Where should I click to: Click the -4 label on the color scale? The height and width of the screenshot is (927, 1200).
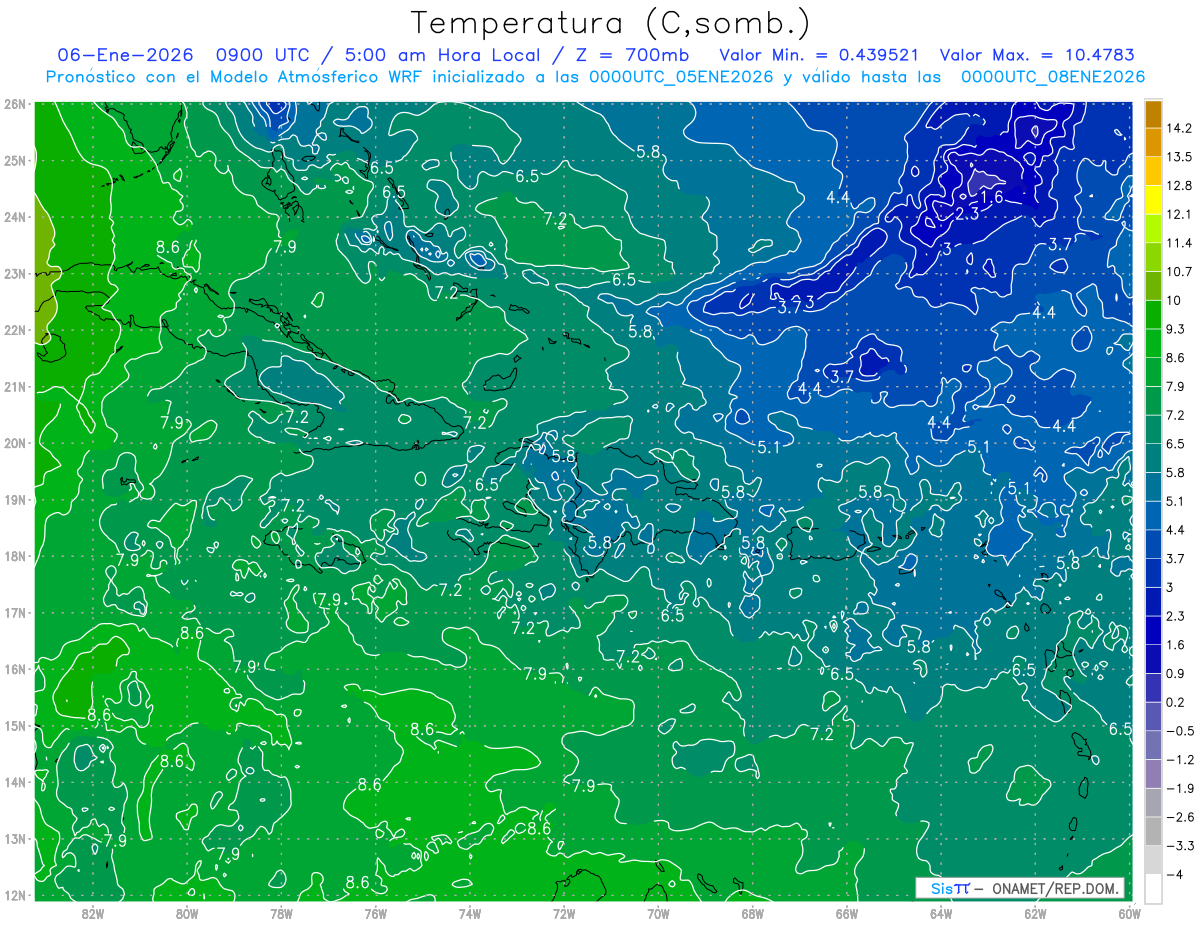[1174, 874]
